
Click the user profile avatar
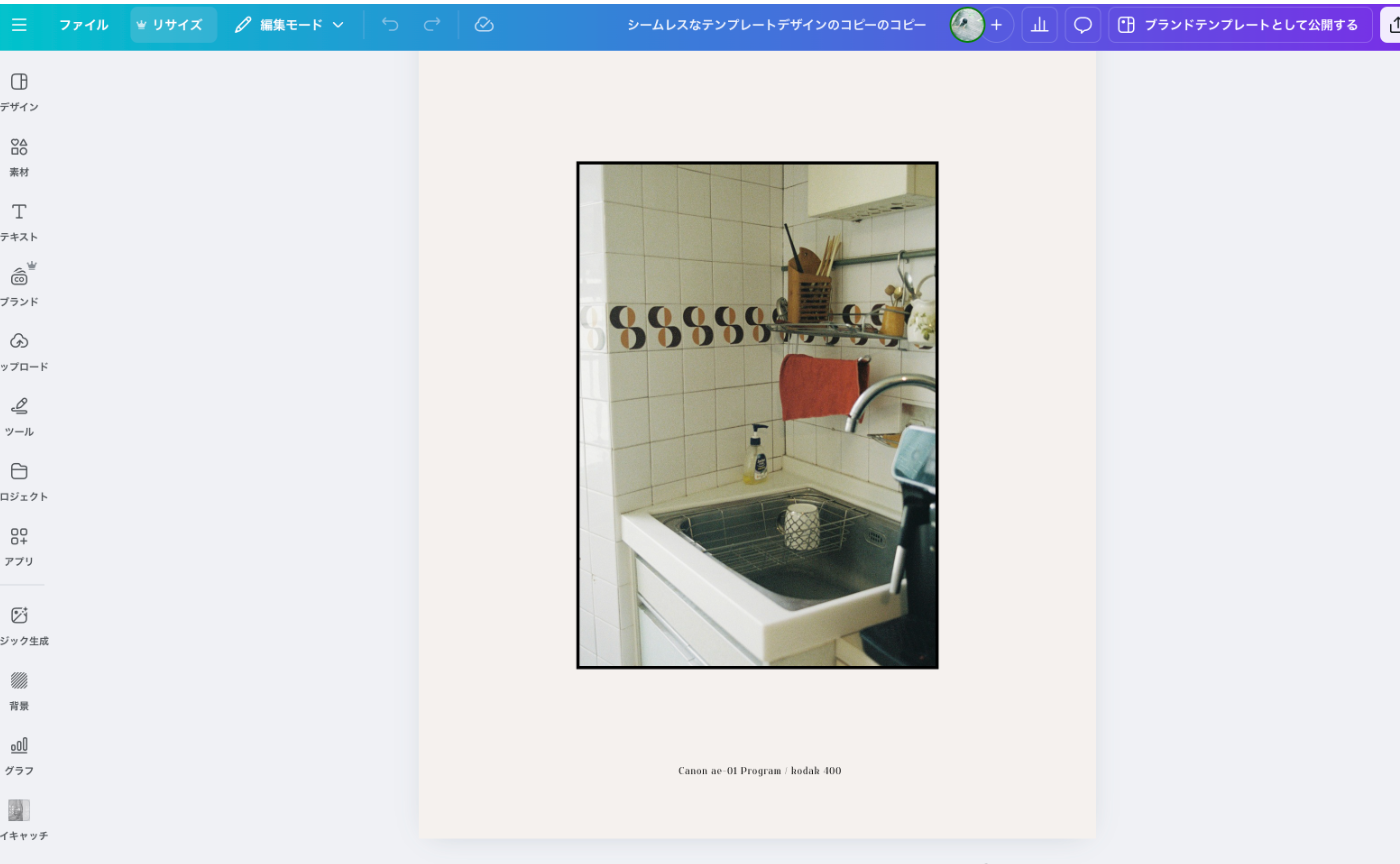(x=966, y=25)
